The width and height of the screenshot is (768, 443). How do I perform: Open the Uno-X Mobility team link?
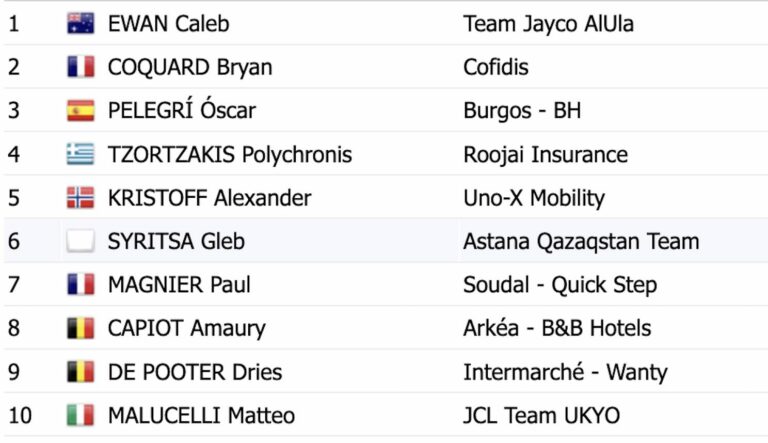coord(534,198)
